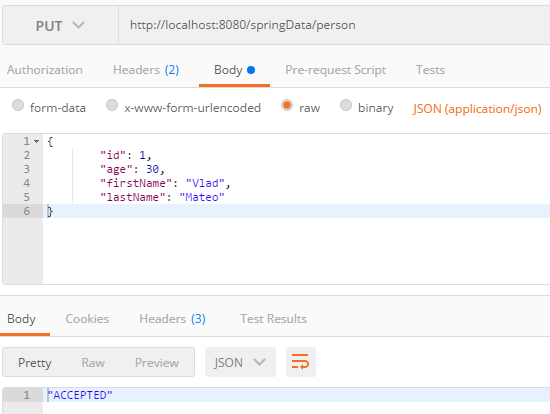Image resolution: width=550 pixels, height=414 pixels.
Task: Switch to the Tests tab
Action: click(430, 70)
